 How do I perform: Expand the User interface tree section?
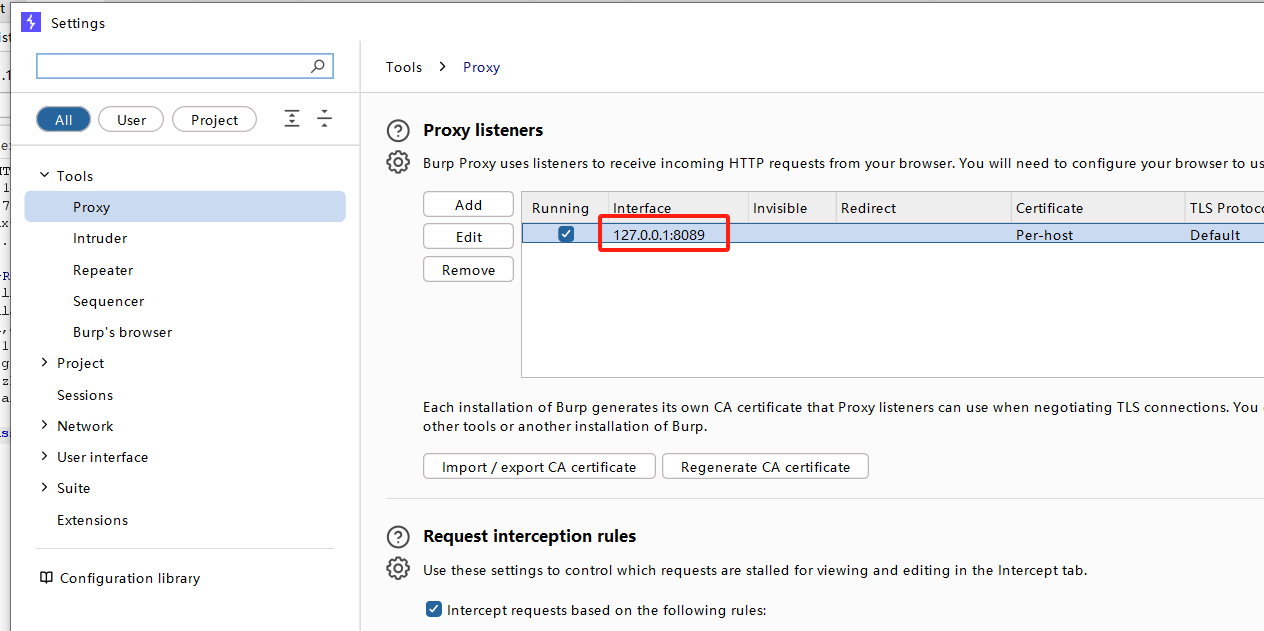tap(44, 457)
